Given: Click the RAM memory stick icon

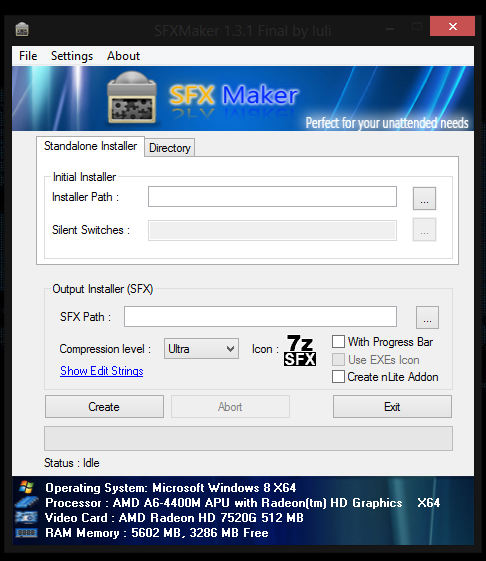Looking at the screenshot, I should pos(26,533).
